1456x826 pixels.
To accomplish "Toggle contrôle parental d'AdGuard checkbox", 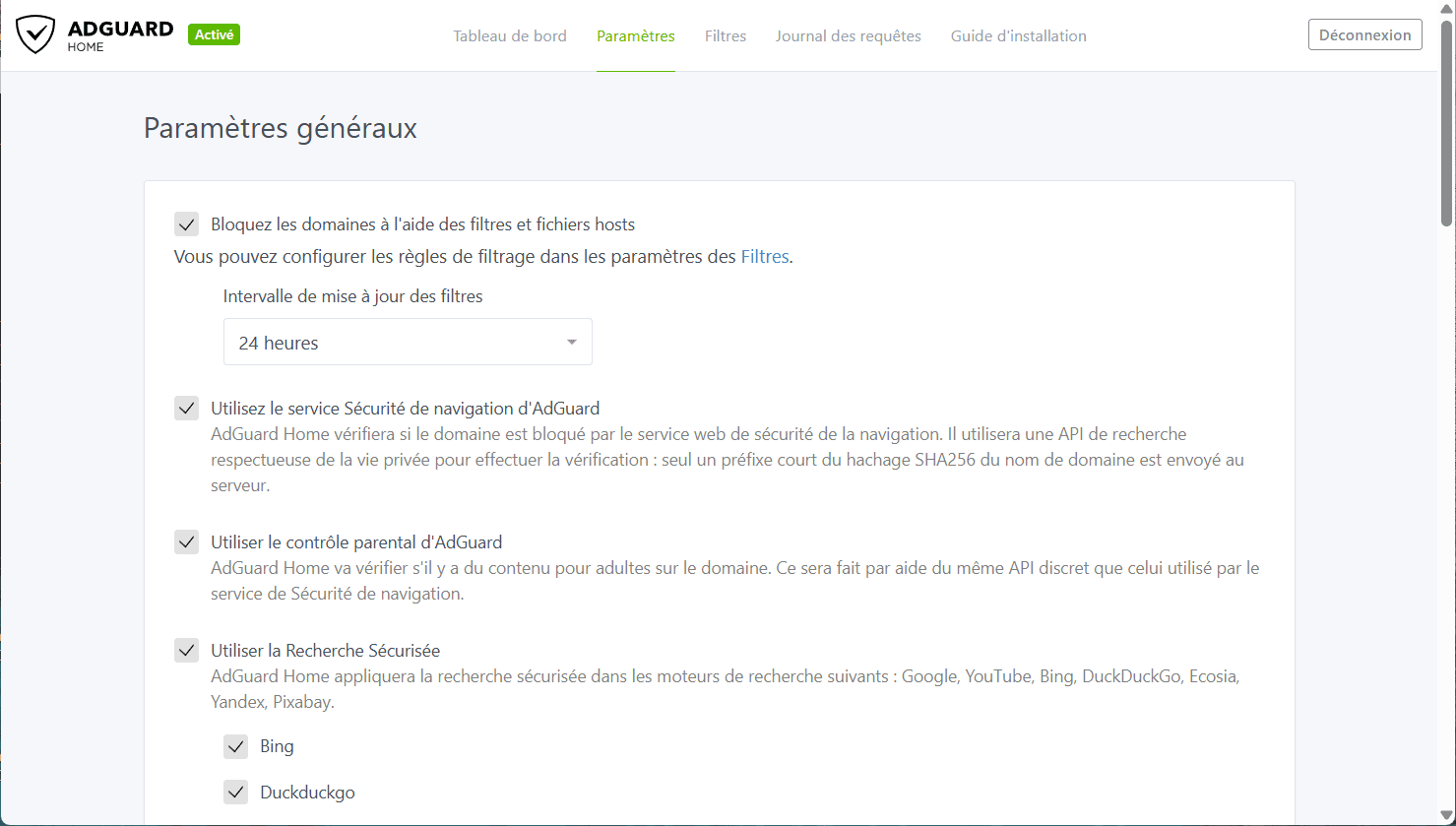I will [187, 541].
